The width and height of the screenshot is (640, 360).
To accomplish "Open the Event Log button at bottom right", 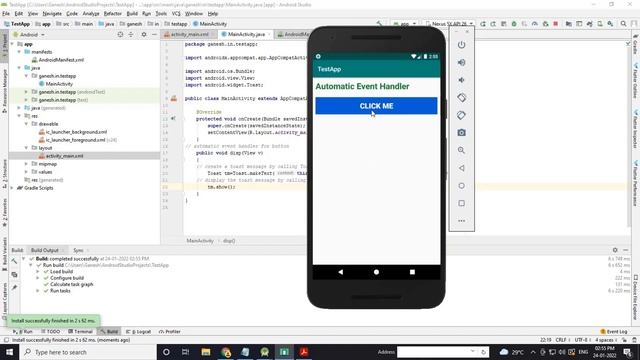I will pos(613,331).
